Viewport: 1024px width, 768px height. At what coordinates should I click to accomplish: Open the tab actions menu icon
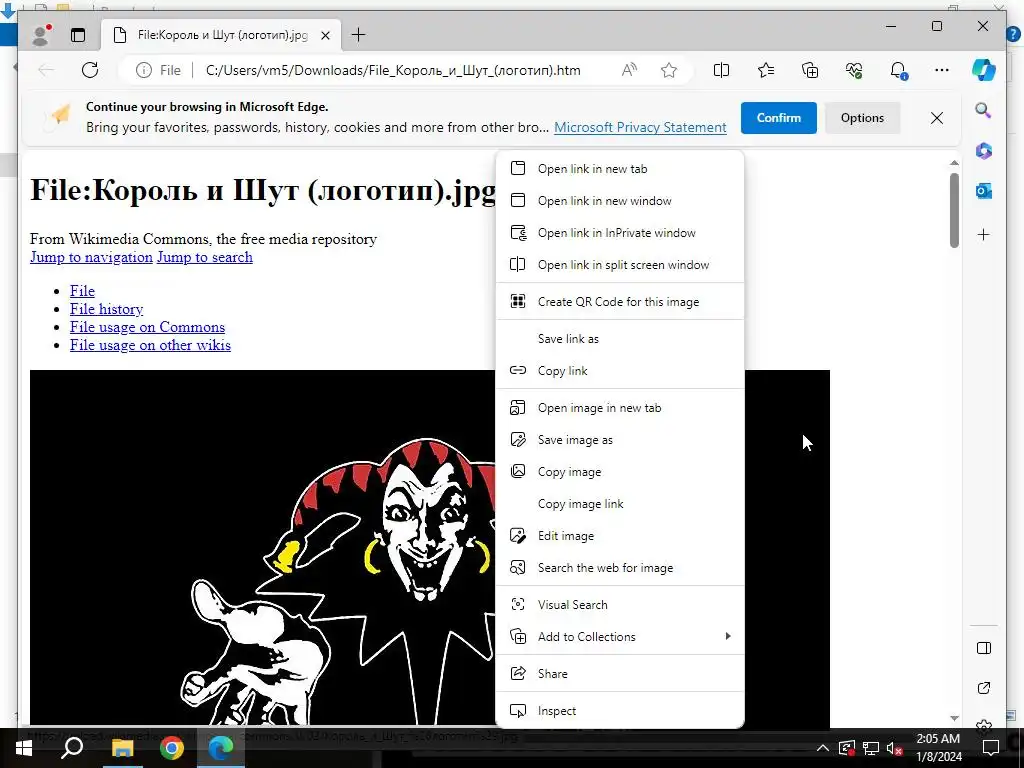pyautogui.click(x=78, y=35)
